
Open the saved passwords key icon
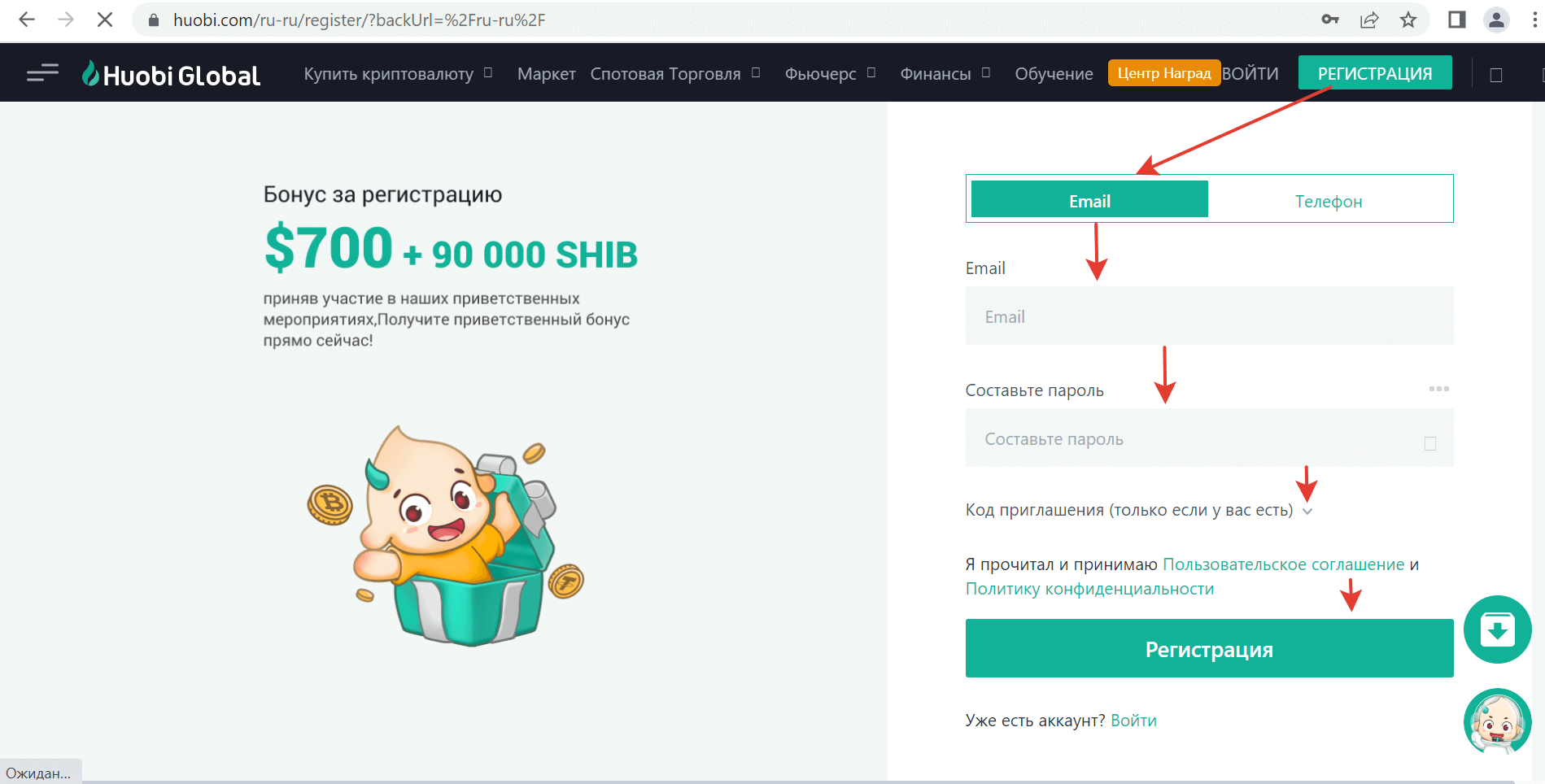1330,20
